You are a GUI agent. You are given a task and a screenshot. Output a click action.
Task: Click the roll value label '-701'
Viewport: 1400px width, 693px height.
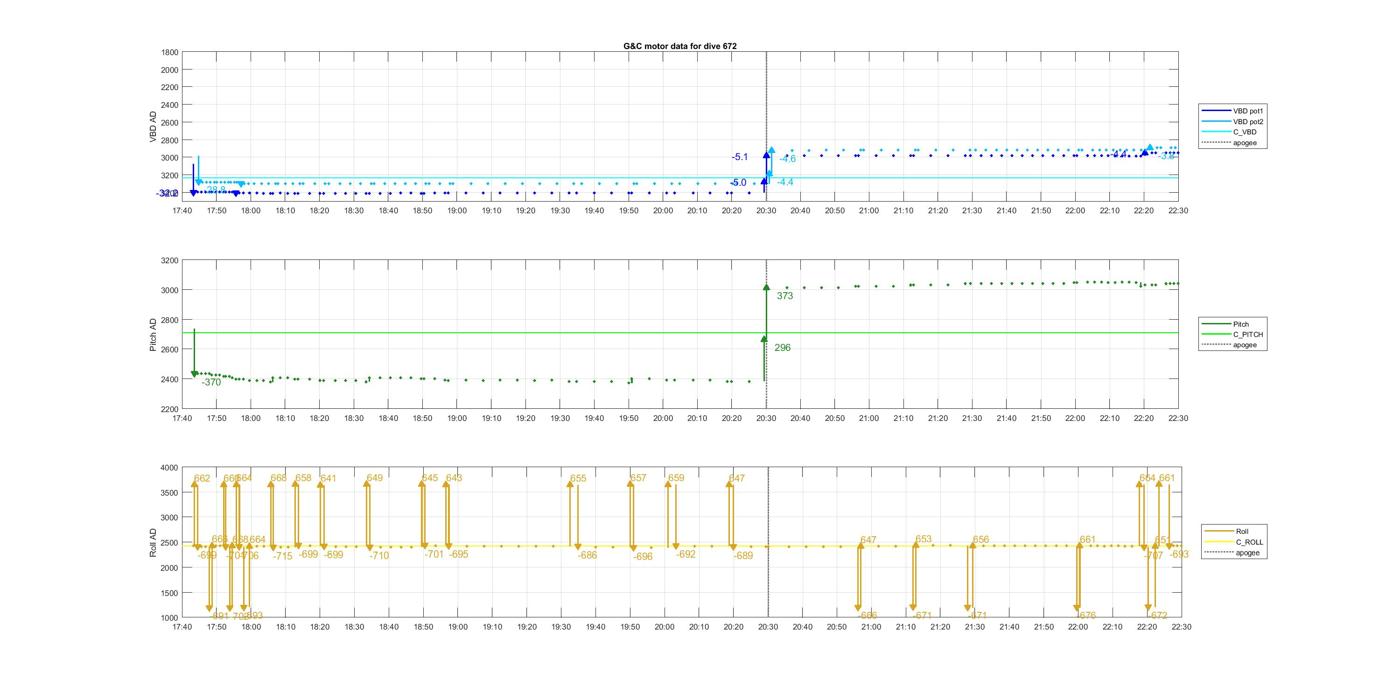[x=434, y=554]
